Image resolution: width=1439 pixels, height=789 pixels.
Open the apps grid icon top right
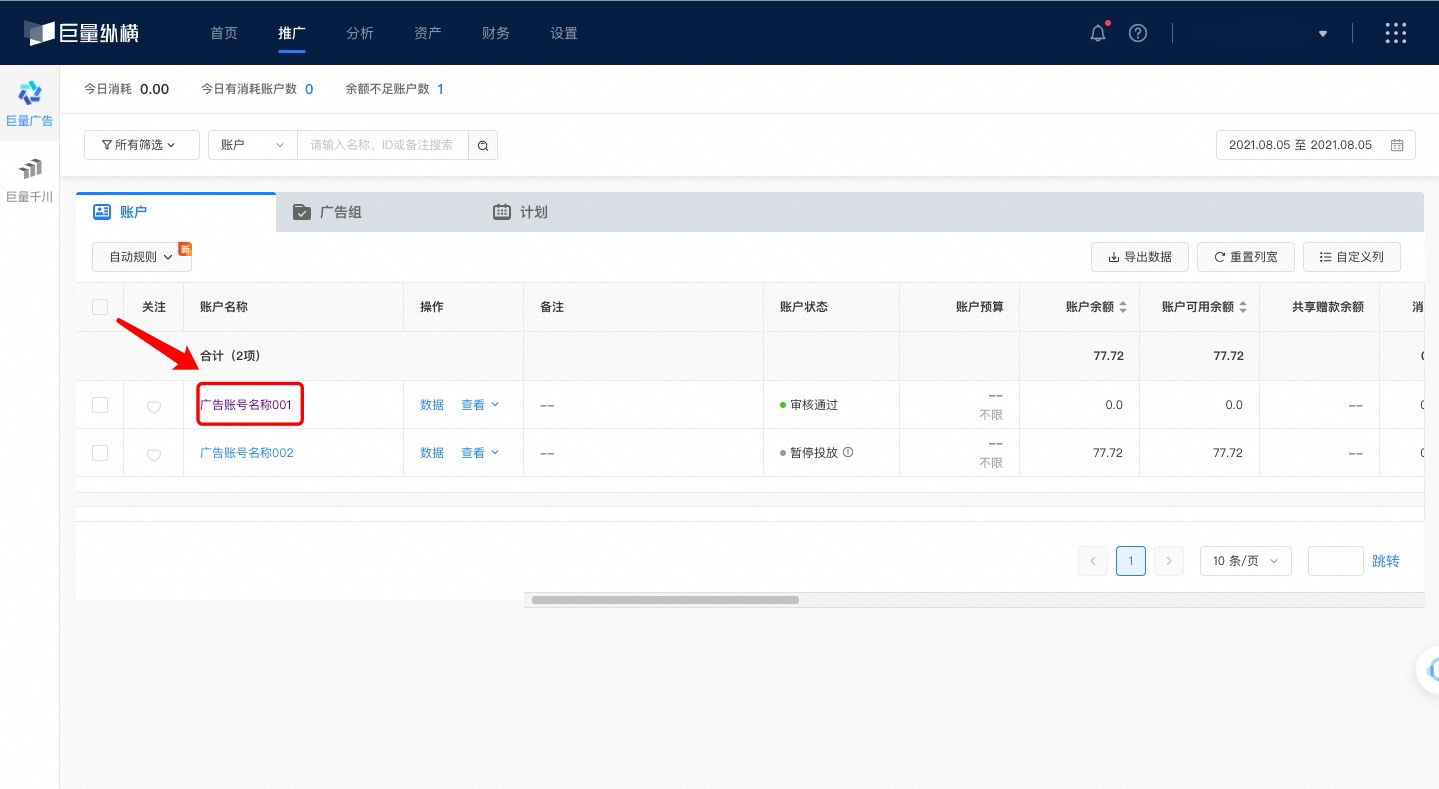(1395, 32)
